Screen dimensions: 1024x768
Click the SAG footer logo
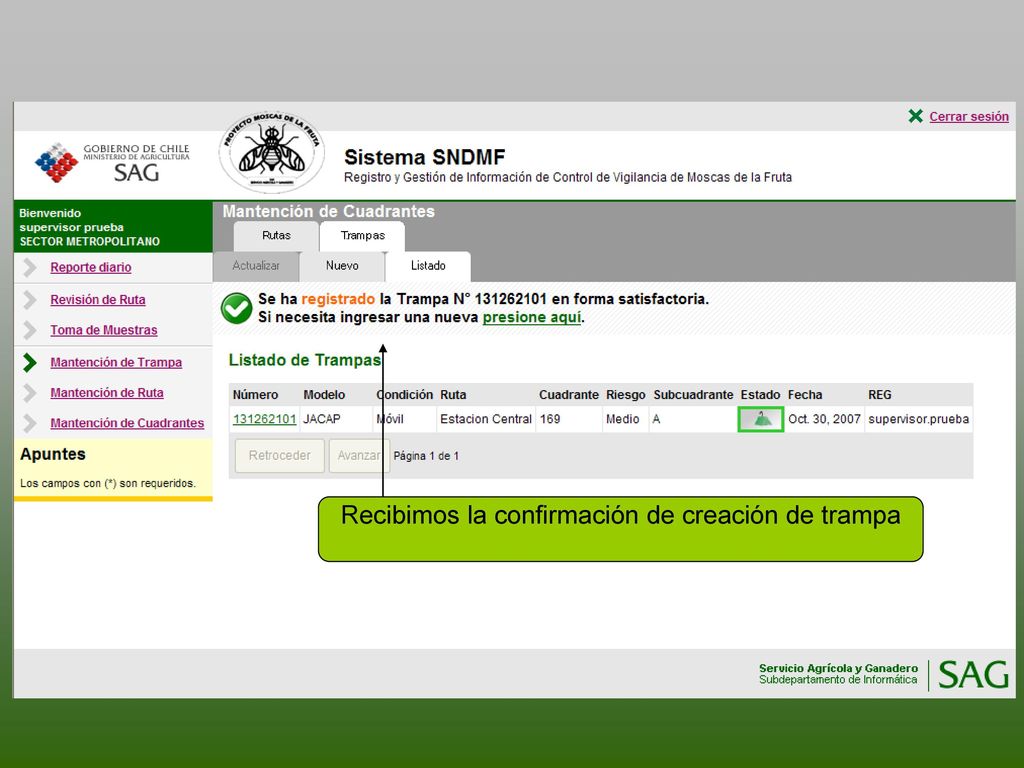974,674
